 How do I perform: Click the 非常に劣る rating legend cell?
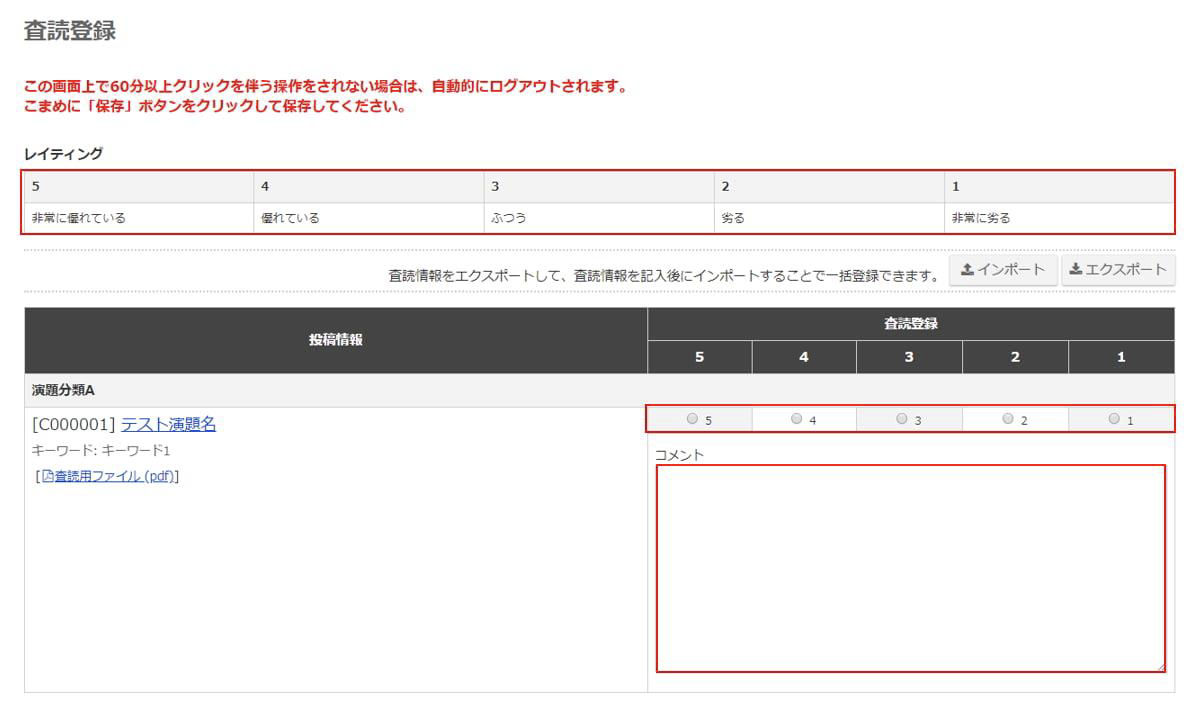(x=980, y=218)
